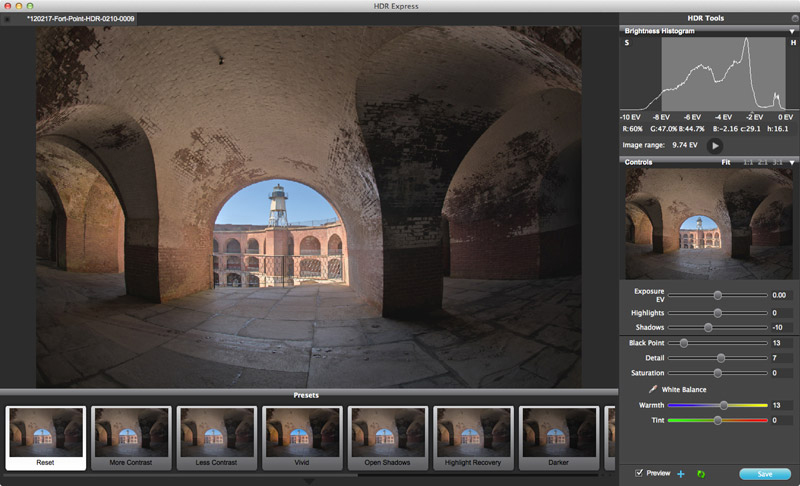Collapse the Controls section triangle

coord(792,162)
